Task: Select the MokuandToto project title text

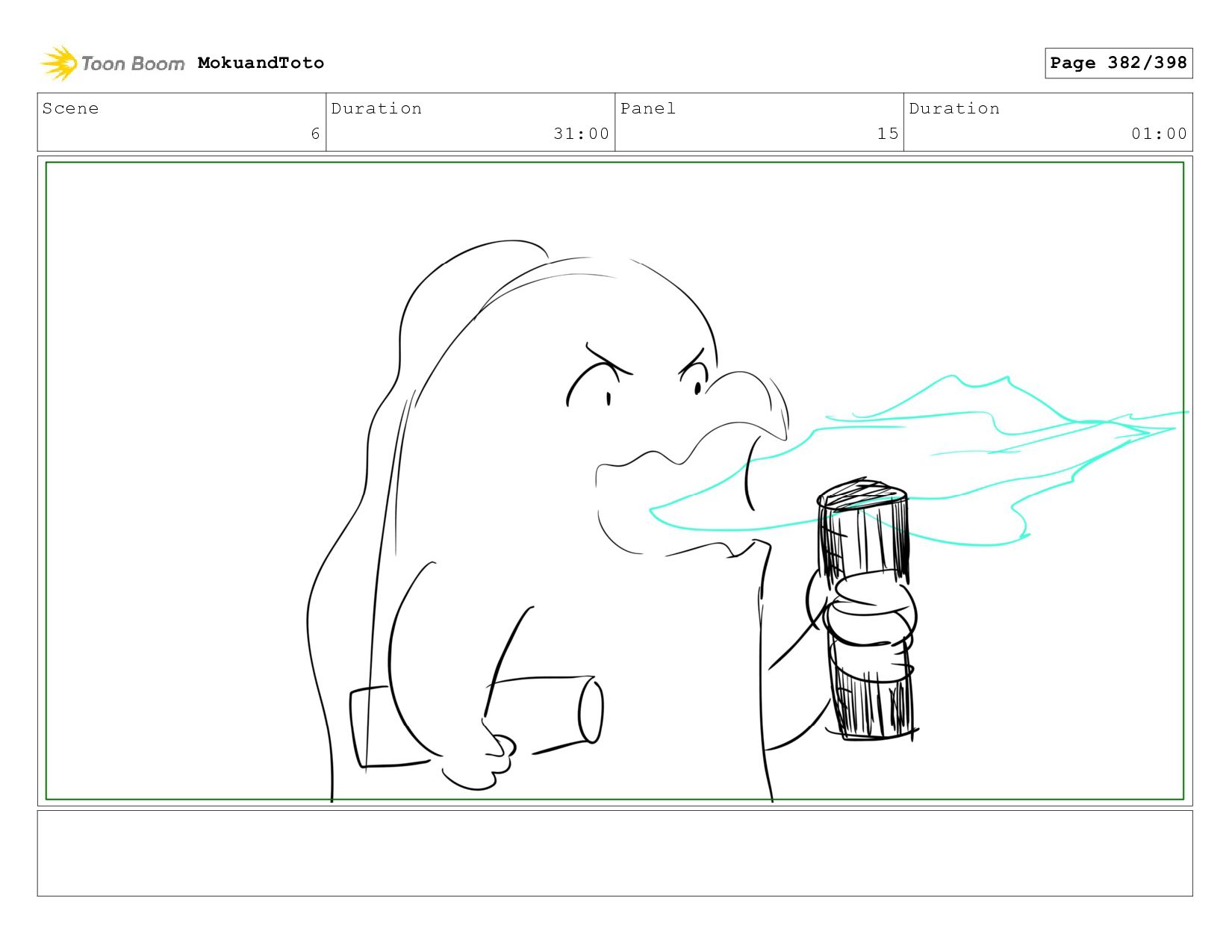Action: [261, 63]
